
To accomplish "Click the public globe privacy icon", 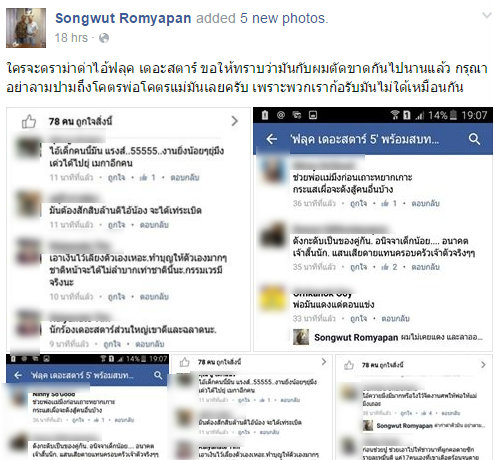I will (104, 38).
